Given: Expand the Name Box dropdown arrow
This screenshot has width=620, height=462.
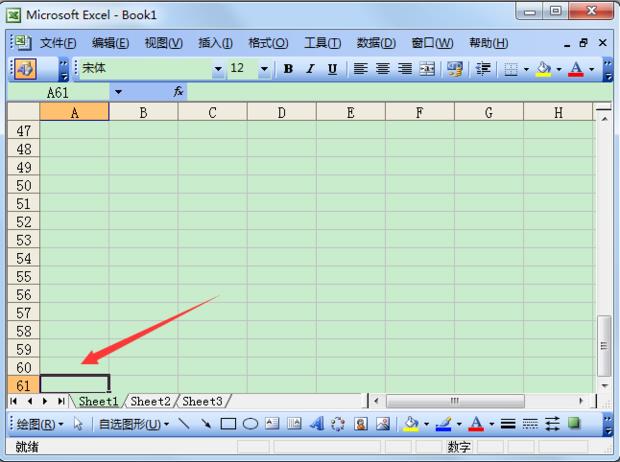Looking at the screenshot, I should click(x=118, y=91).
